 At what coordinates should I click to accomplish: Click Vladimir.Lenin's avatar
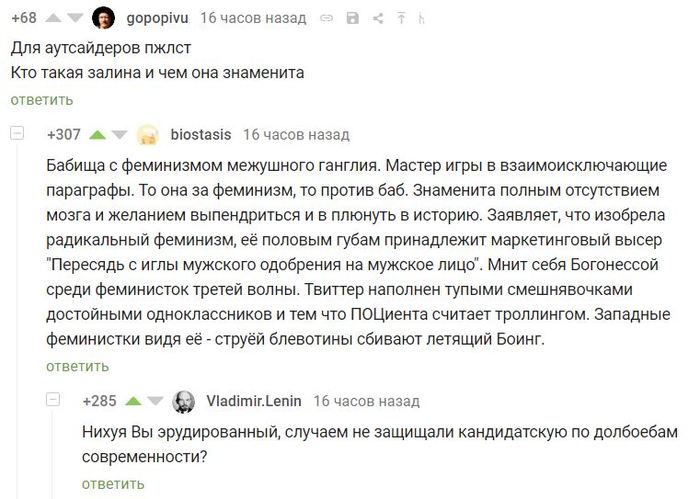tap(184, 402)
